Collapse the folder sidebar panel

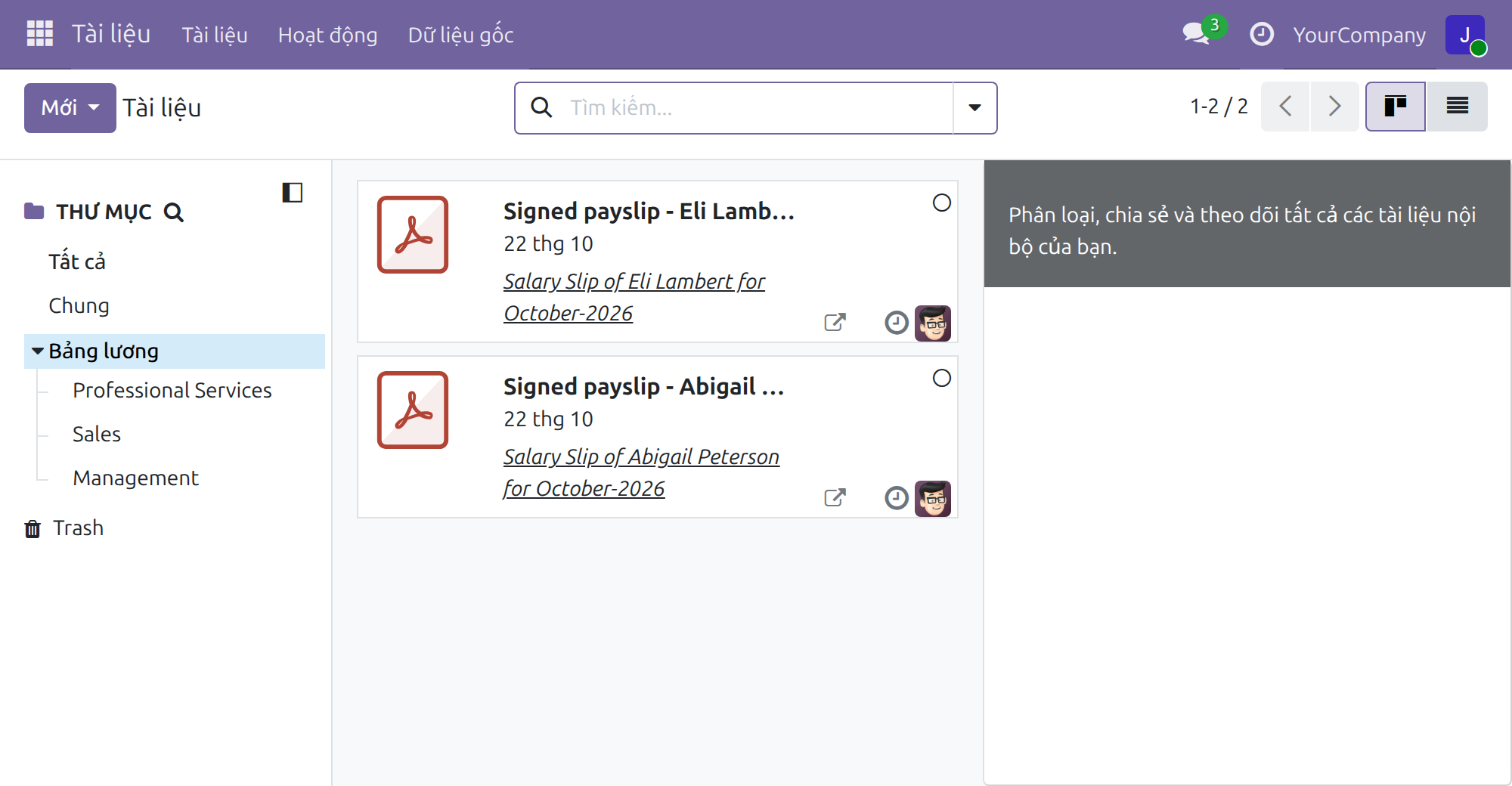click(x=293, y=193)
